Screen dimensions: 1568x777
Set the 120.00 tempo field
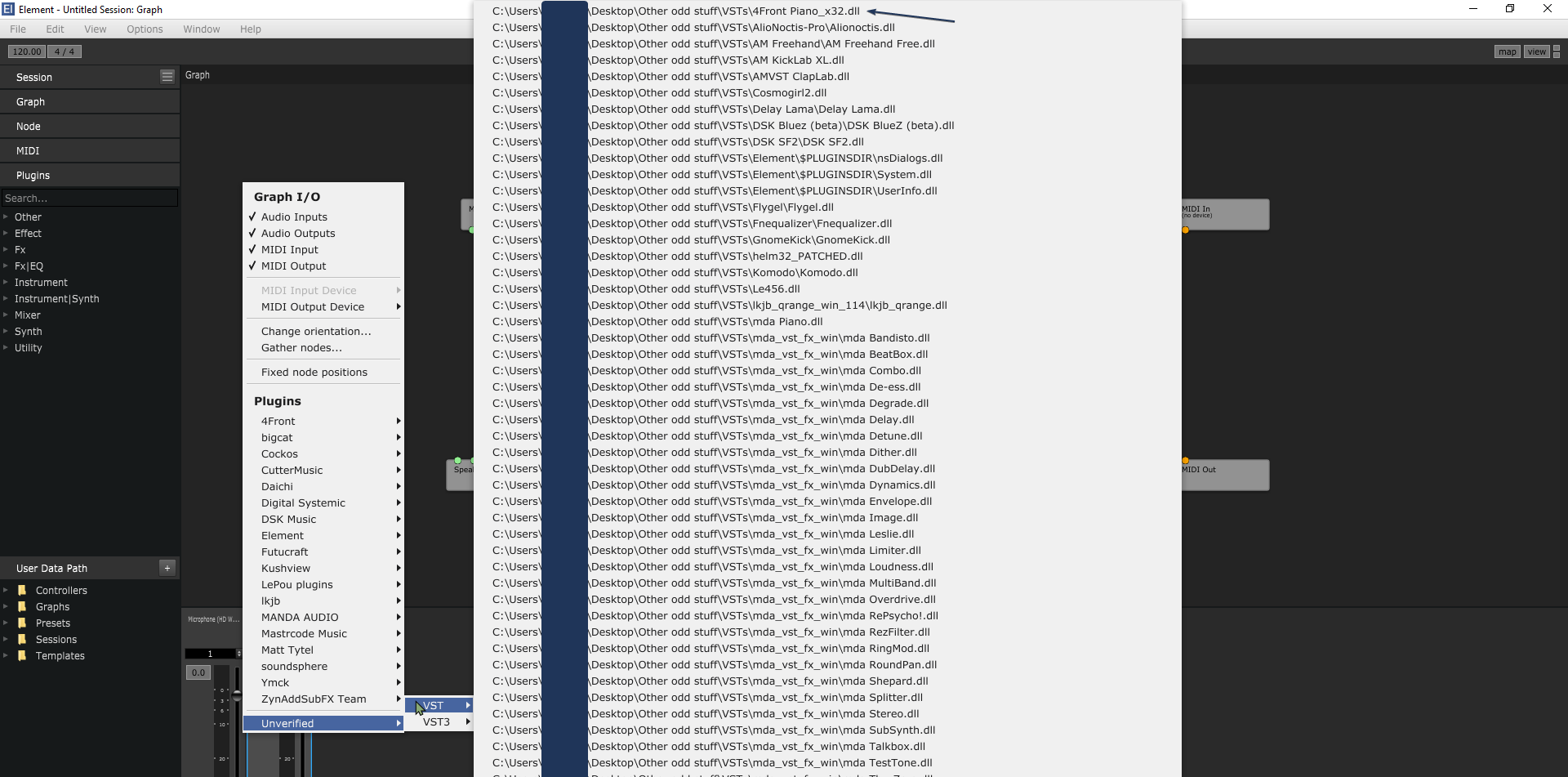tap(26, 51)
